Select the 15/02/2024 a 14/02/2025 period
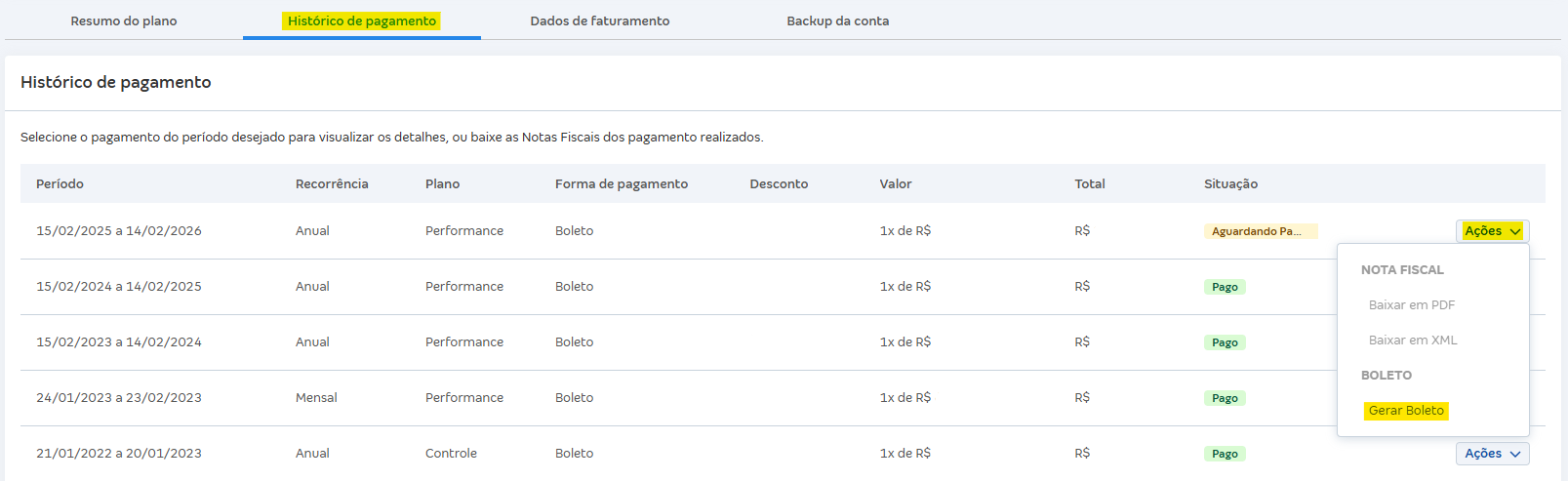Image resolution: width=1568 pixels, height=481 pixels. click(x=119, y=287)
